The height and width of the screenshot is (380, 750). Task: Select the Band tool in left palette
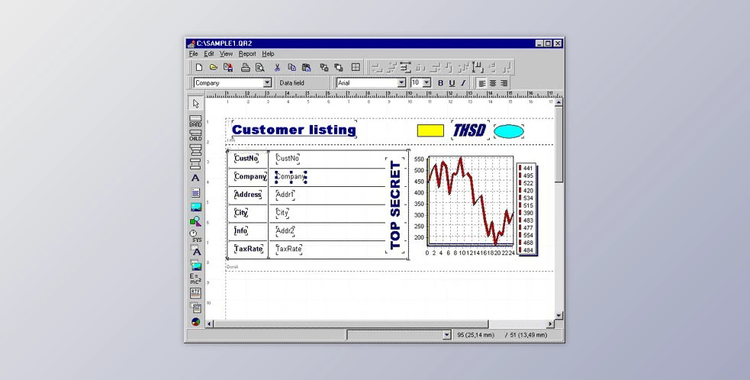tap(196, 121)
